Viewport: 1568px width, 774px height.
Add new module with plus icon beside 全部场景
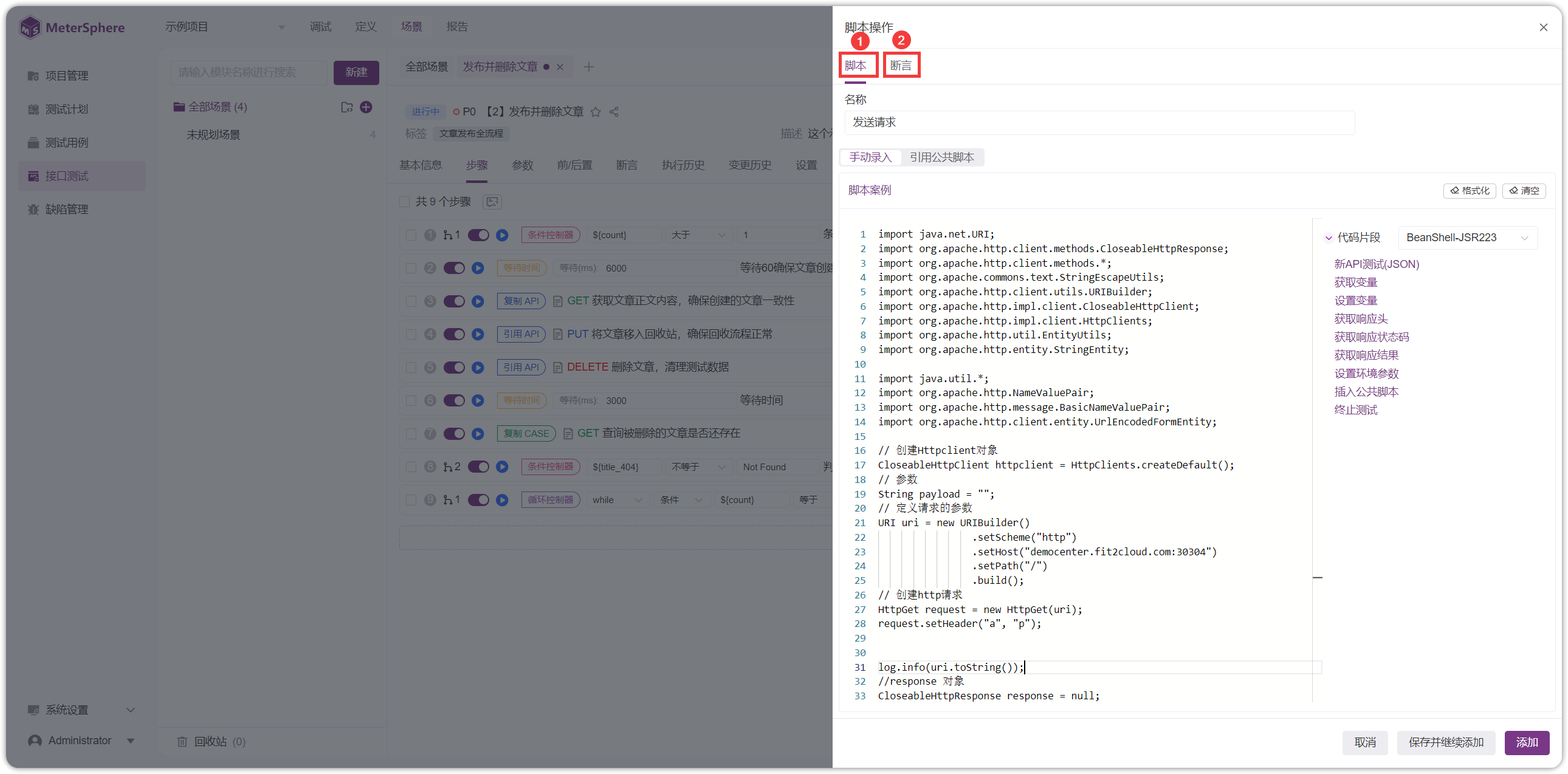(366, 107)
